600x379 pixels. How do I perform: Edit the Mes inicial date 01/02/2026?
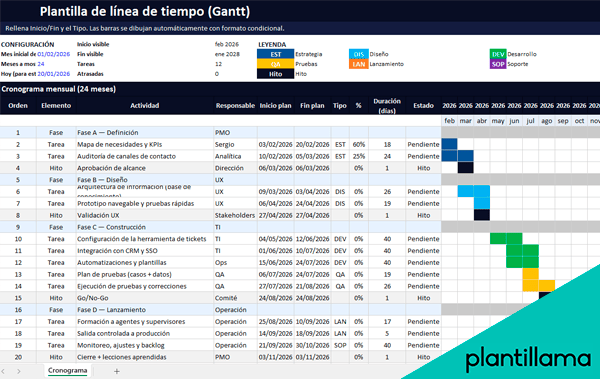pos(54,54)
